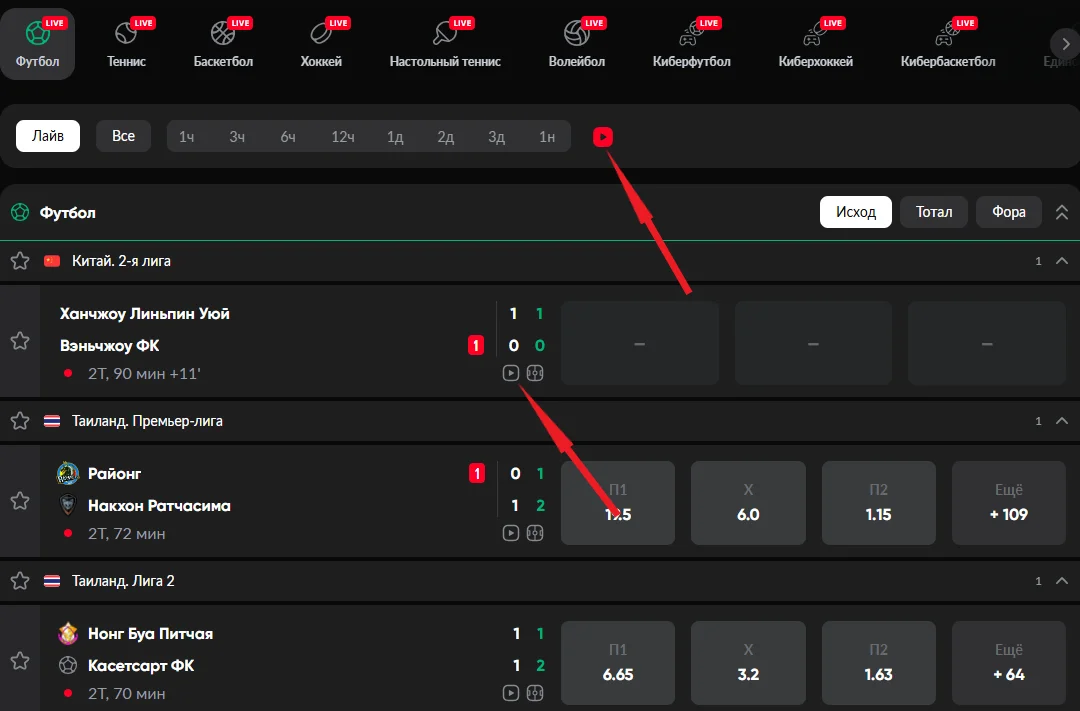Screen dimensions: 1080x711
Task: Switch to the Фора market tab
Action: [x=1008, y=212]
